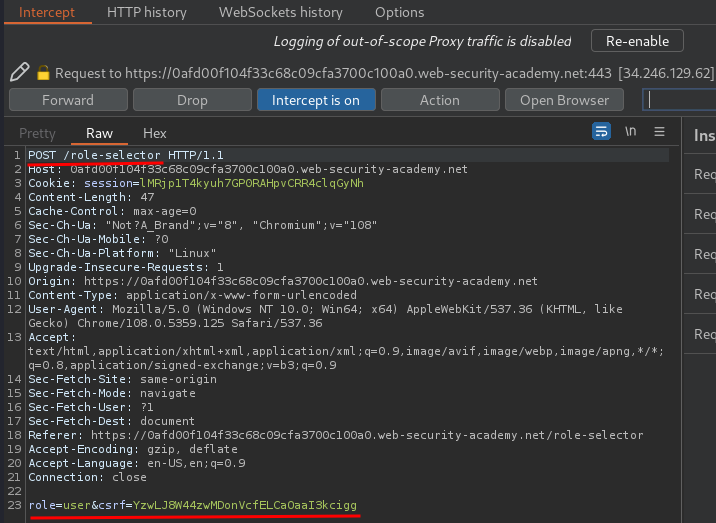
Task: Click the Request to URL text
Action: (x=333, y=73)
